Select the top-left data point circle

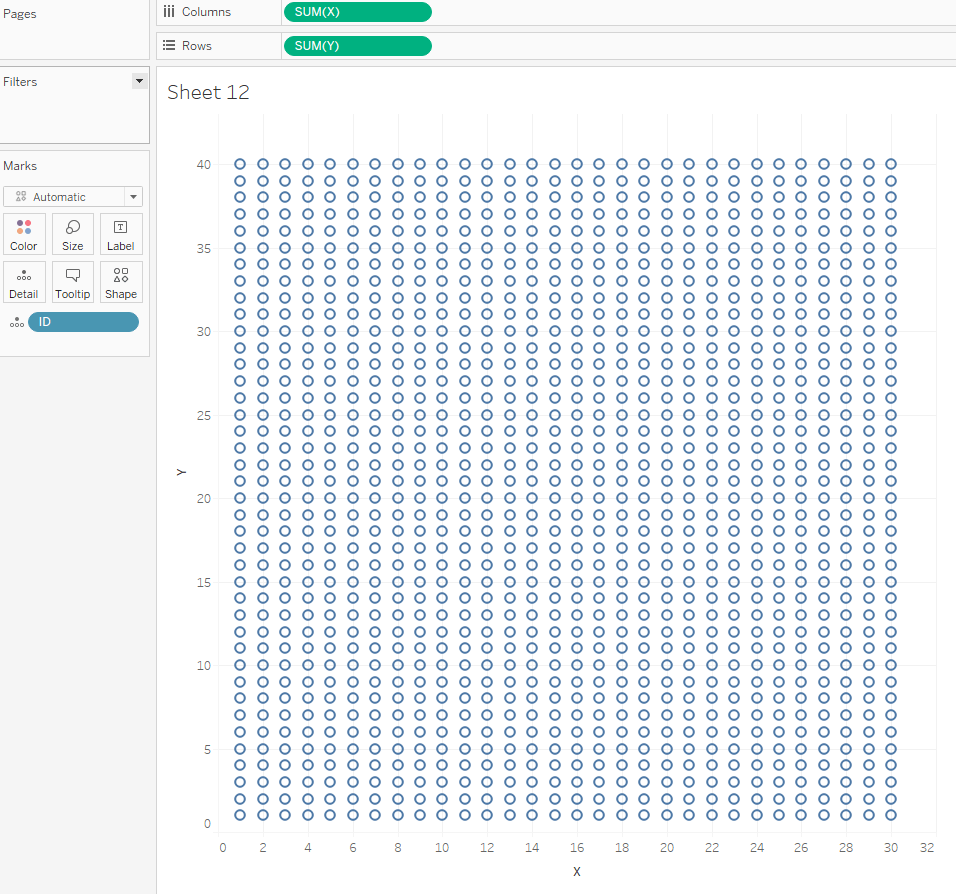pos(240,164)
